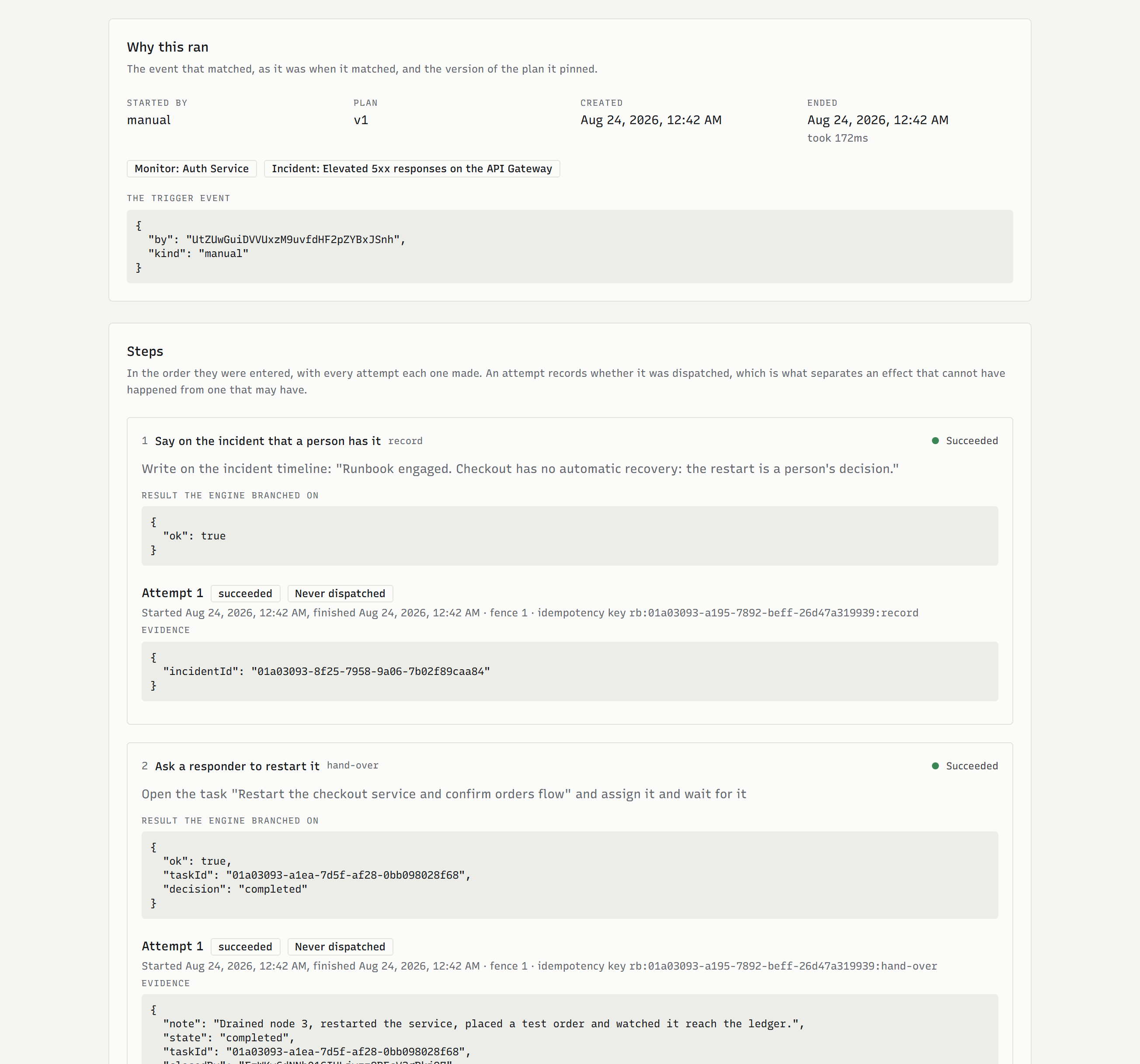Click the '"kind": "manual"' line
This screenshot has height=1064, width=1140.
198,254
